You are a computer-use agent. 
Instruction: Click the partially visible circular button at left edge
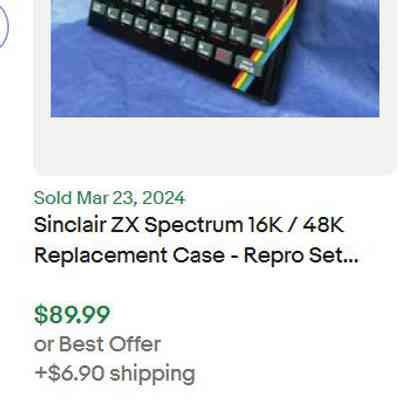3,26
